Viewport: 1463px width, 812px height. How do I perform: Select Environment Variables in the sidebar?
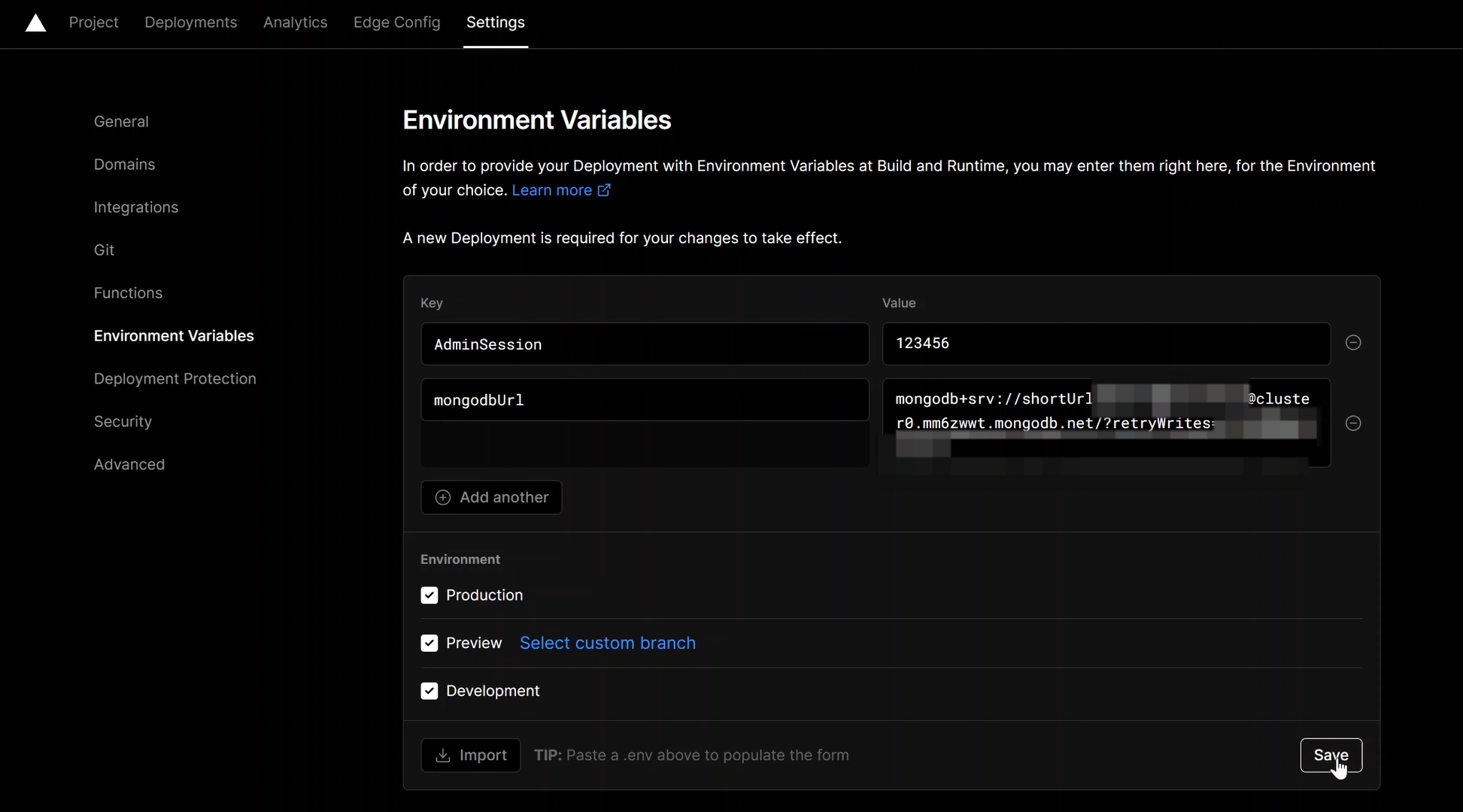(x=174, y=336)
